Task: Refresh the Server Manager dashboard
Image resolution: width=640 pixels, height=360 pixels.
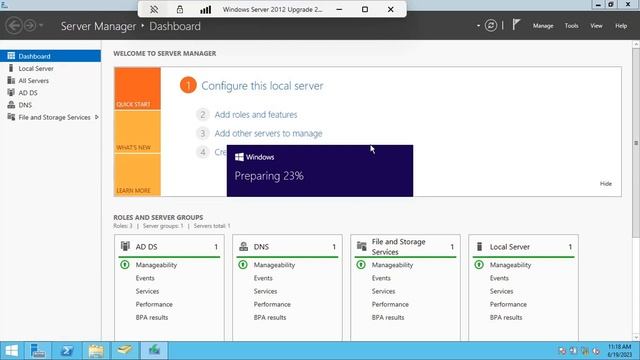Action: click(491, 26)
